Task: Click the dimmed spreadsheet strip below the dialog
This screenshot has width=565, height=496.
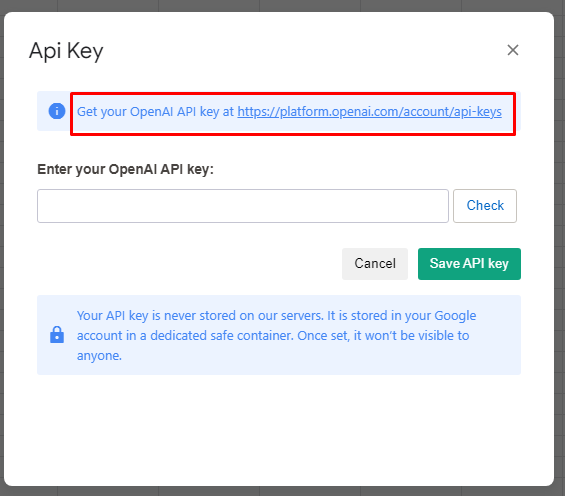Action: pyautogui.click(x=282, y=491)
